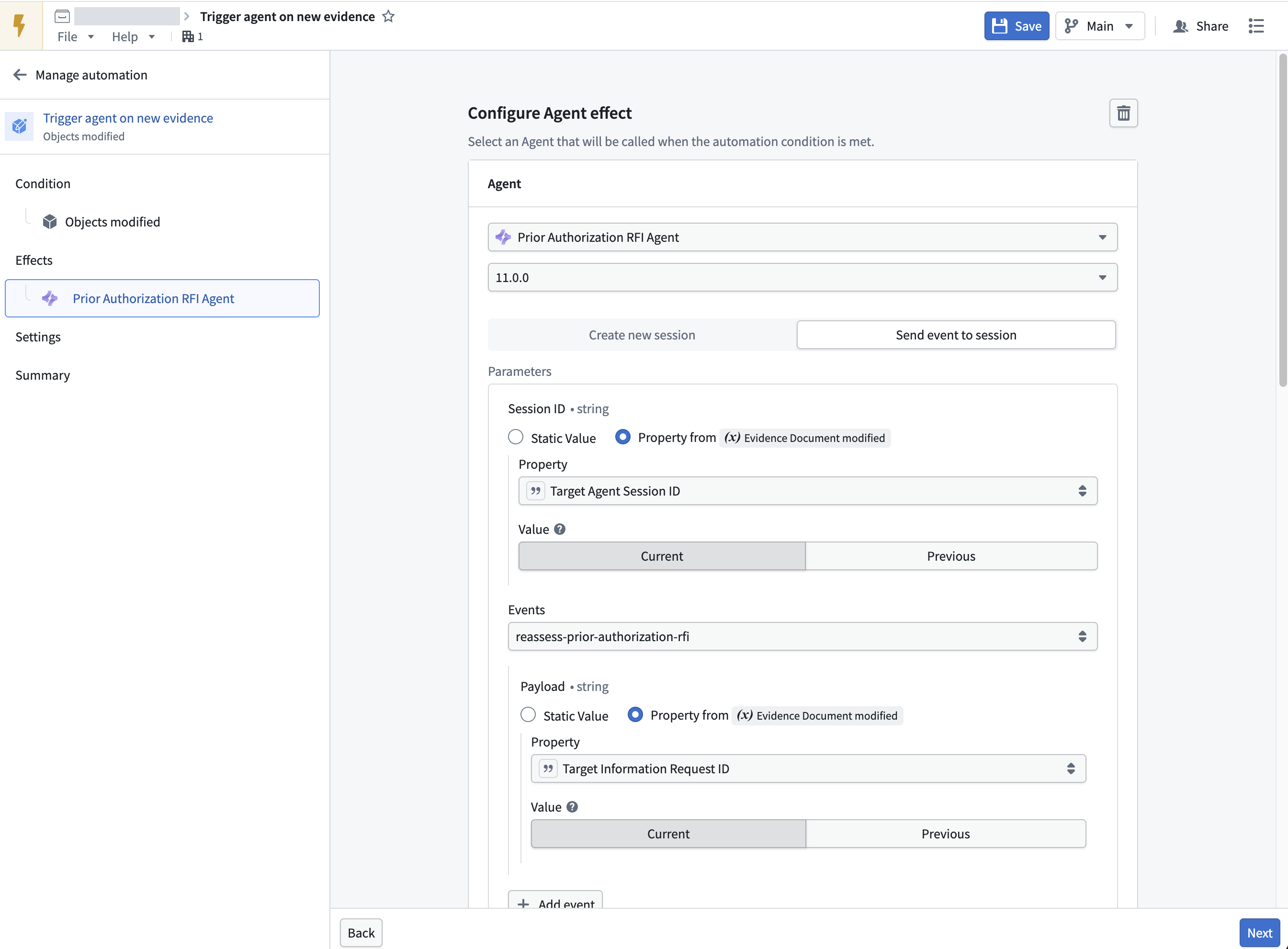Viewport: 1288px width, 949px height.
Task: Select Property from radio for Session ID
Action: pos(623,437)
